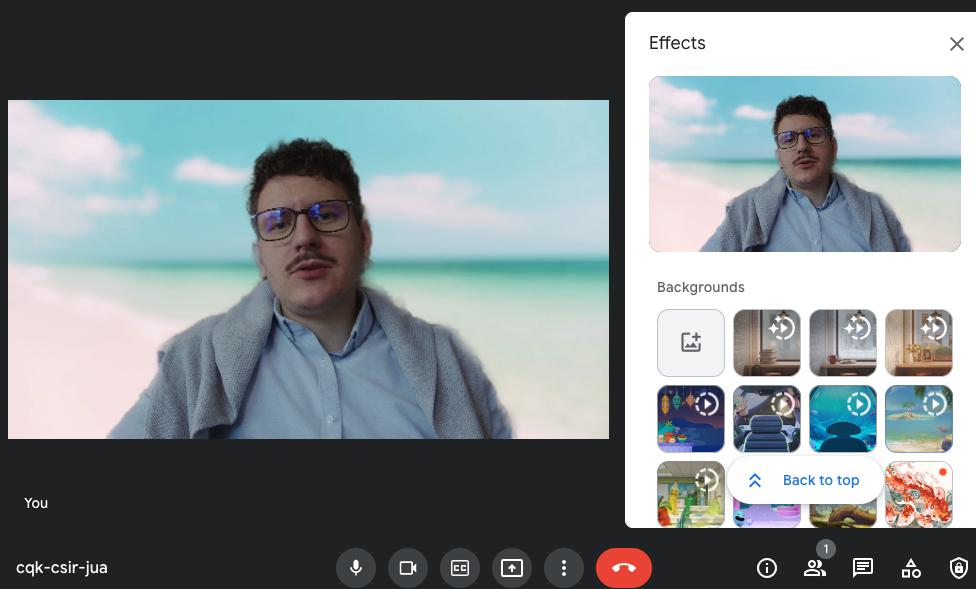Select the lantern night background
This screenshot has height=589, width=976.
click(691, 419)
